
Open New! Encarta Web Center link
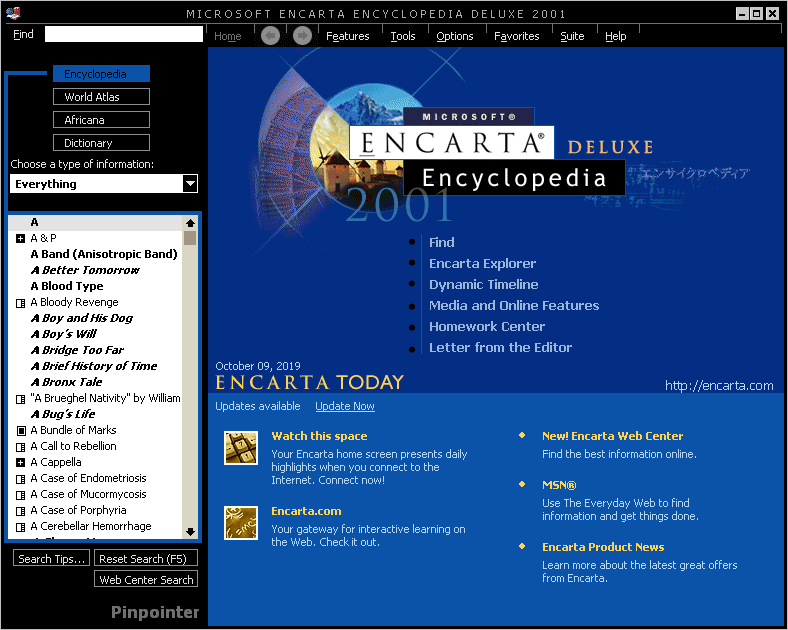coord(613,436)
